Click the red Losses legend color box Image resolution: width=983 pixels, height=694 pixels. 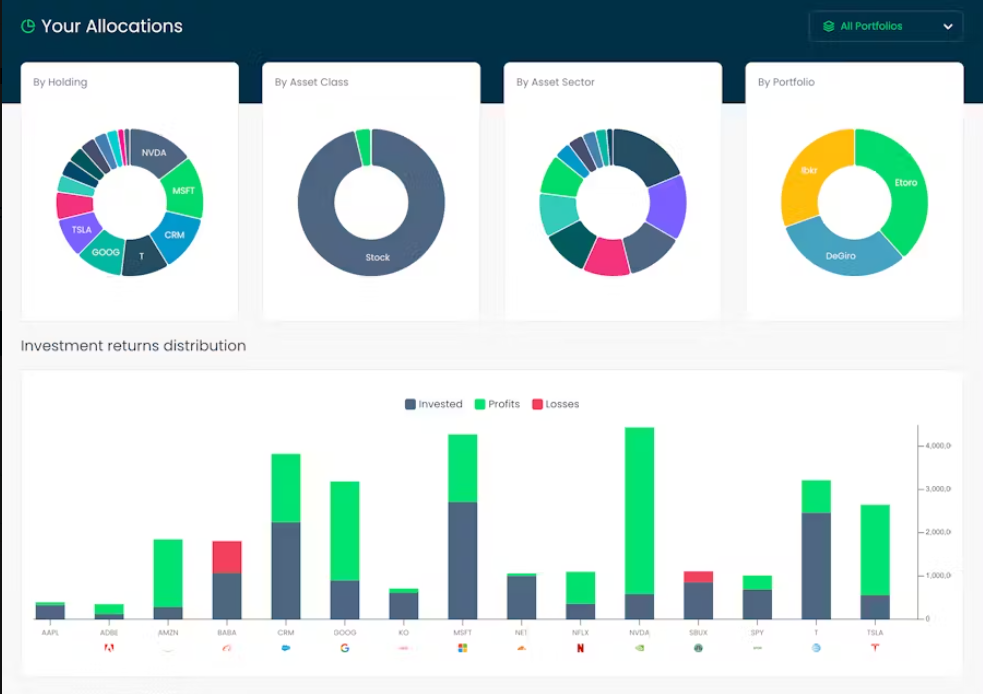click(537, 404)
